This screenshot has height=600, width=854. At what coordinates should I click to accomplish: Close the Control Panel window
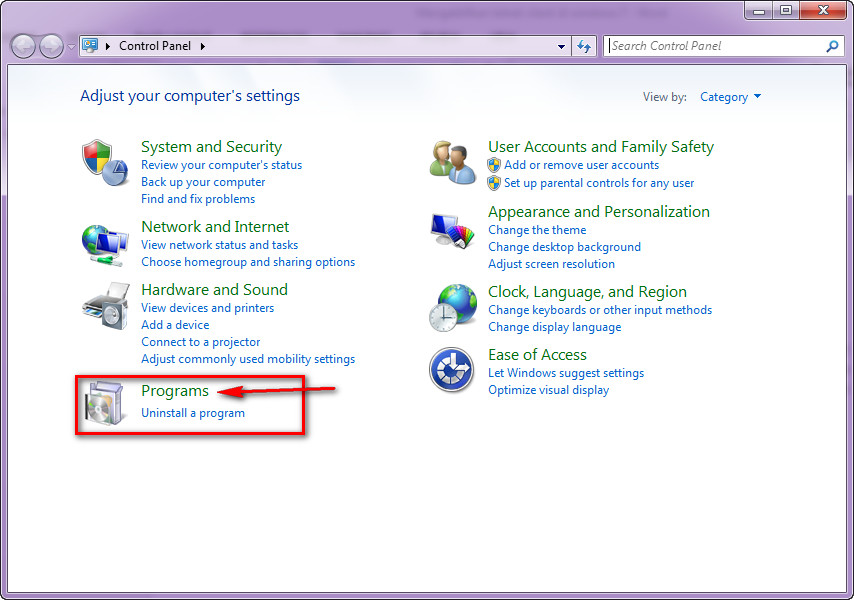pos(824,10)
